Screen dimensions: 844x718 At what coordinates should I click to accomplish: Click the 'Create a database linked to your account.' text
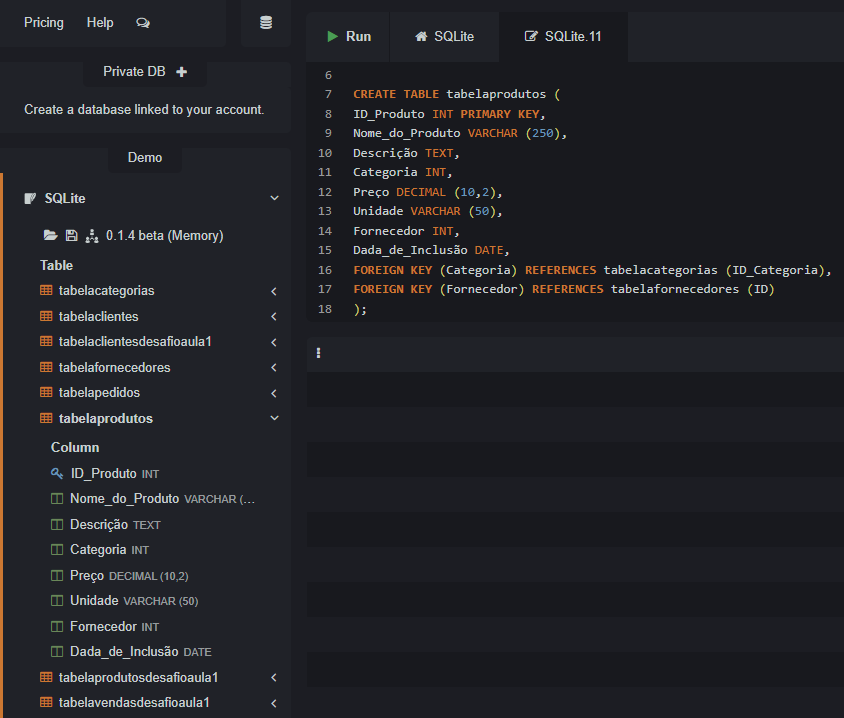[144, 110]
